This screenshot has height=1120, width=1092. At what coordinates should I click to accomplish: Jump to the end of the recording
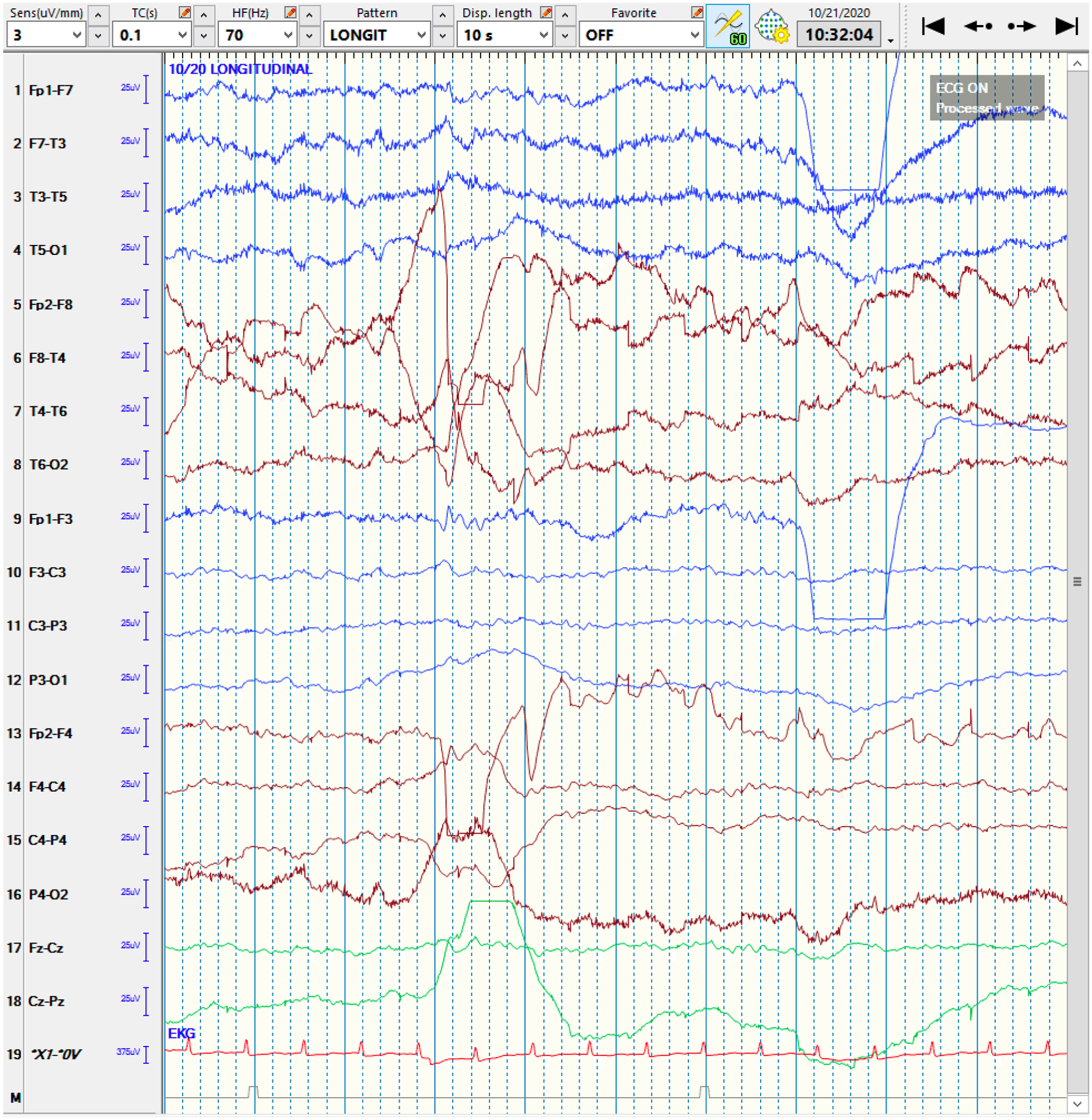pos(1066,26)
